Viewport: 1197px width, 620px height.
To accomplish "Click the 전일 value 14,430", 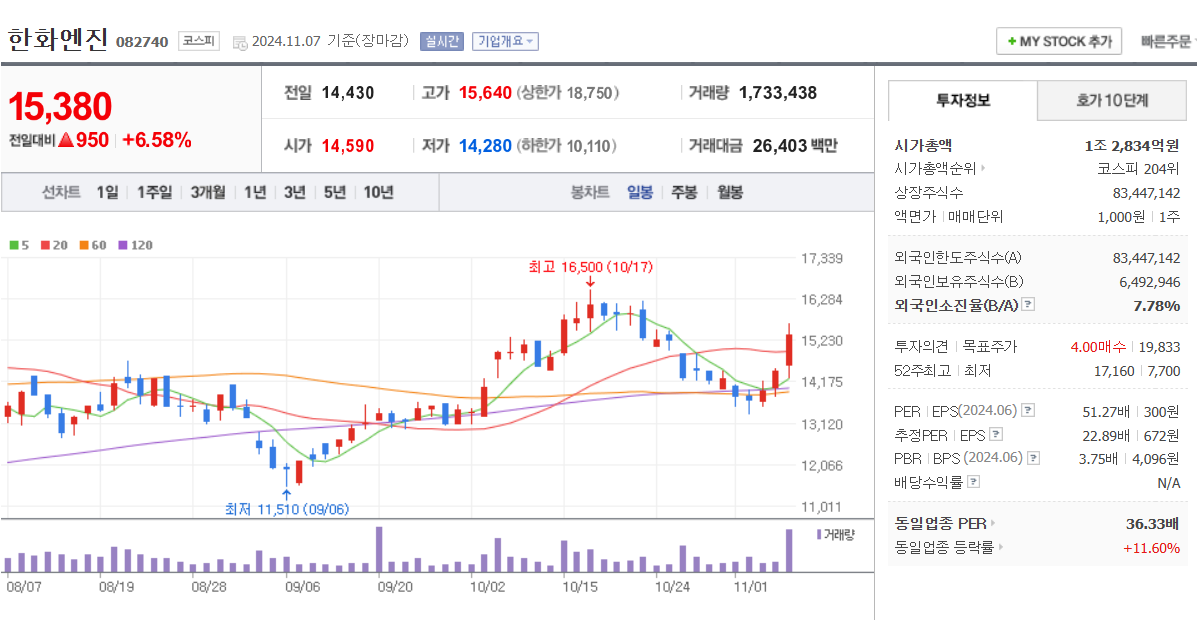I will point(348,93).
